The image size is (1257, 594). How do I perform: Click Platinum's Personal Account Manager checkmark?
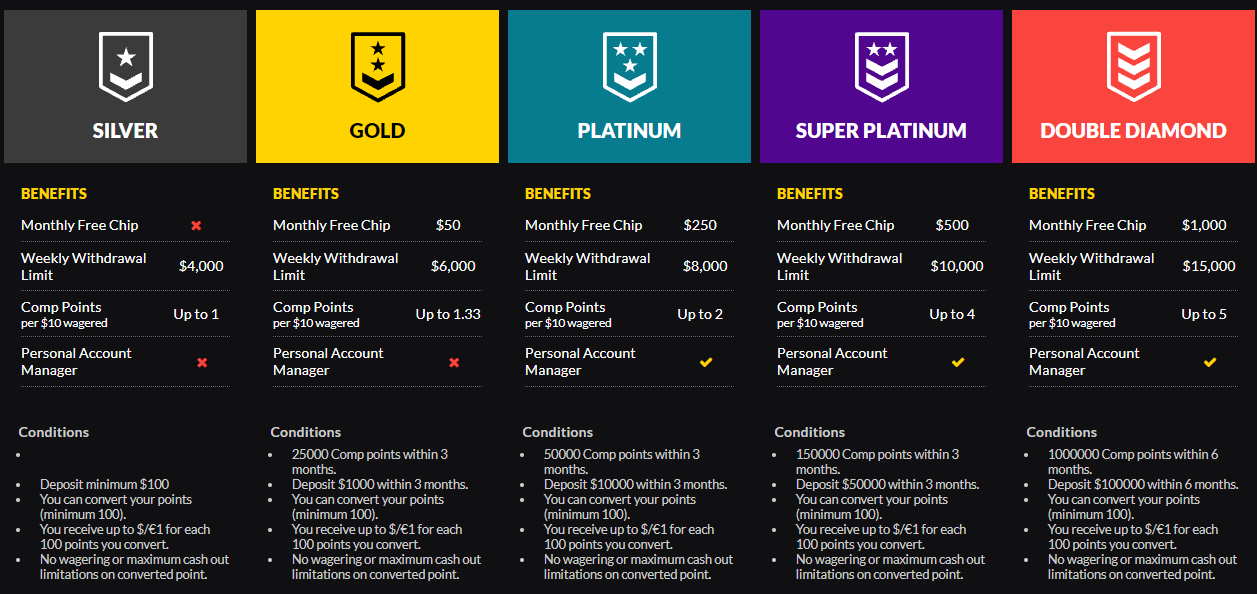706,362
